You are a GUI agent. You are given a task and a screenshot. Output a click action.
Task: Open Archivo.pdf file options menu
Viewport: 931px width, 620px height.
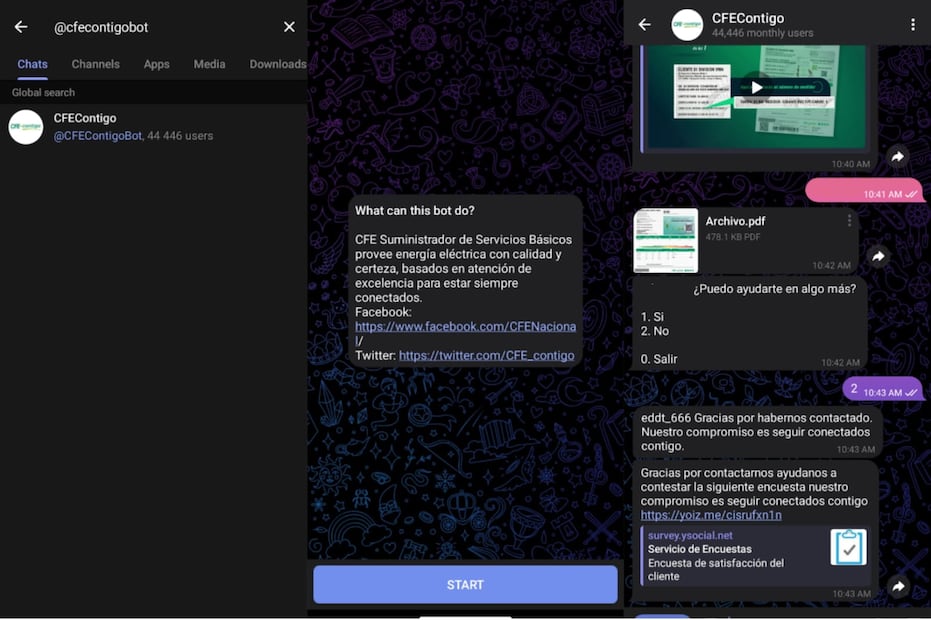849,221
